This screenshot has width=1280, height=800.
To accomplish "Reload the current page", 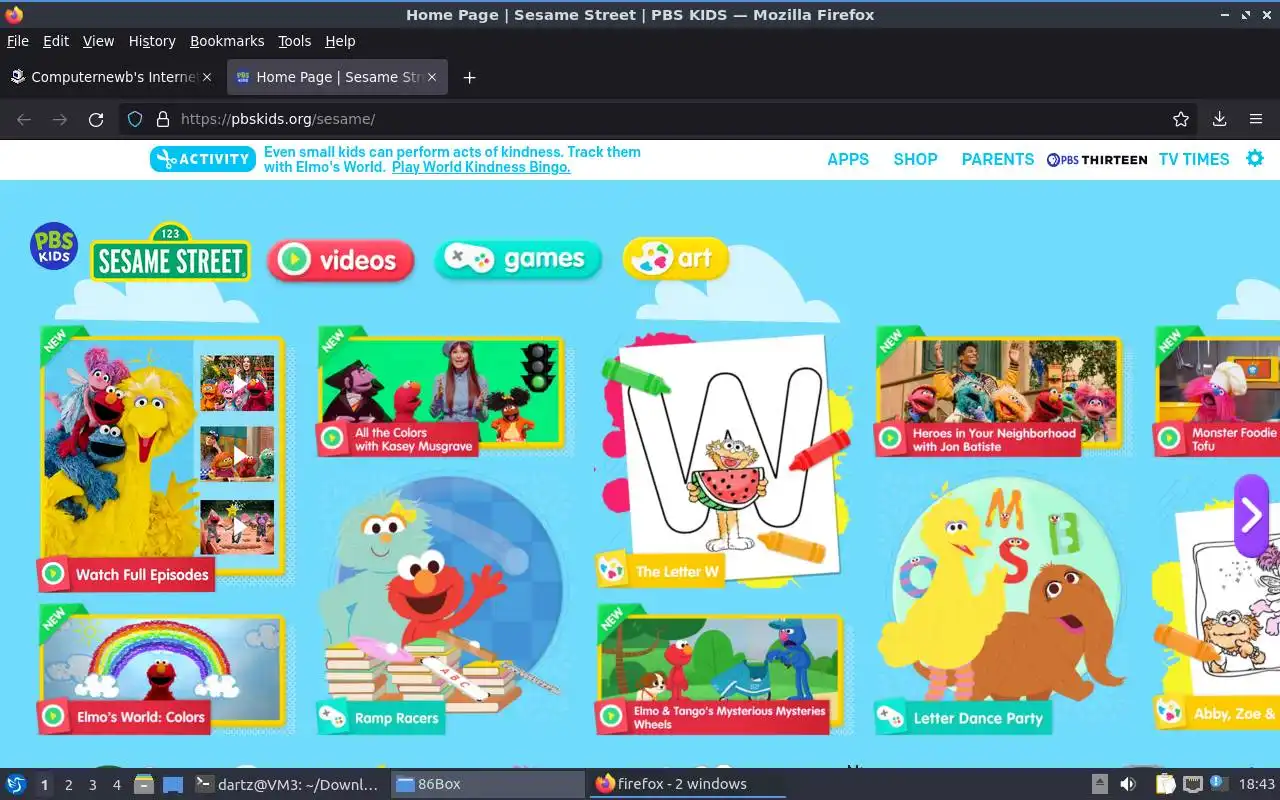I will coord(96,119).
